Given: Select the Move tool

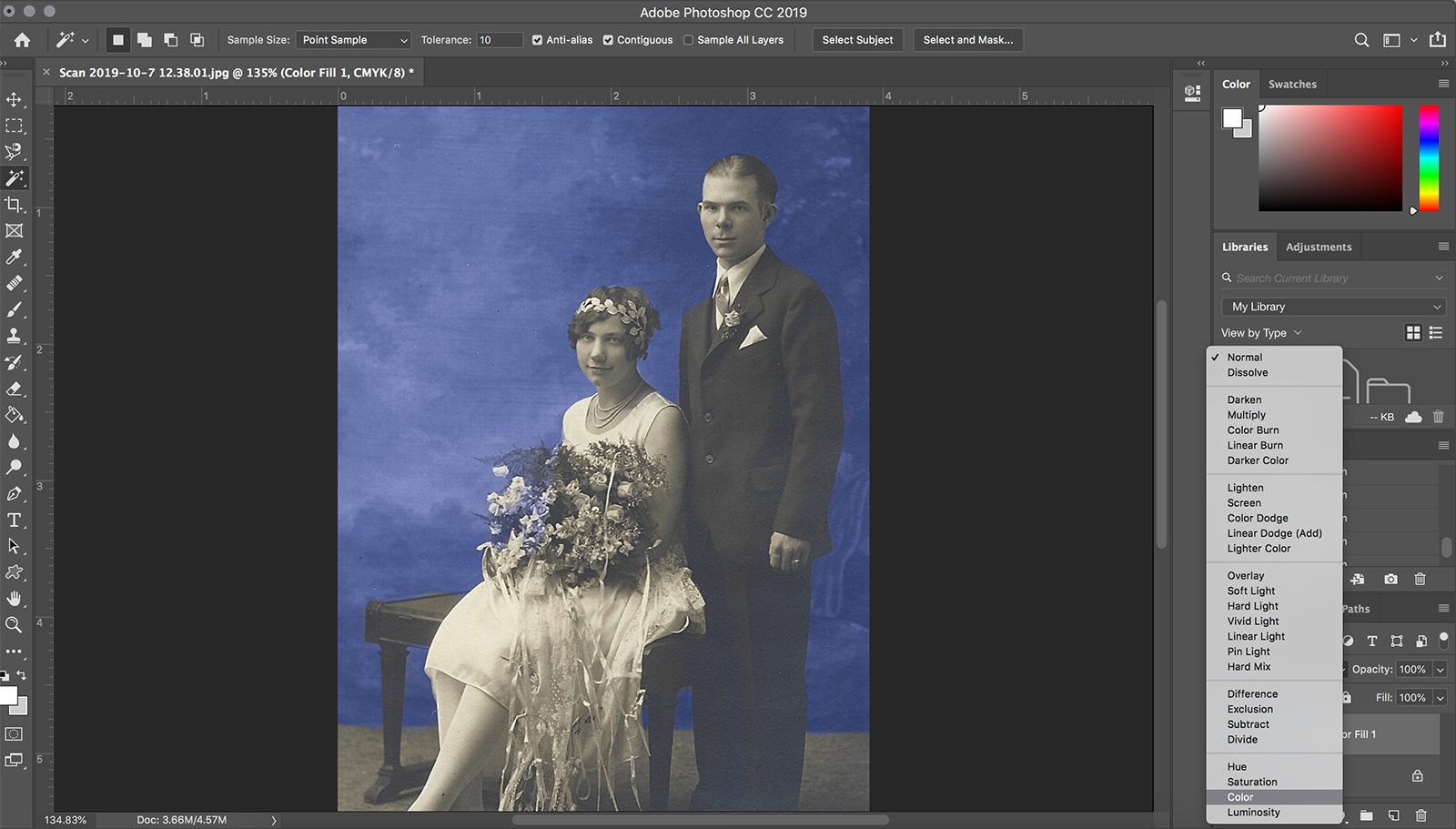Looking at the screenshot, I should tap(14, 99).
